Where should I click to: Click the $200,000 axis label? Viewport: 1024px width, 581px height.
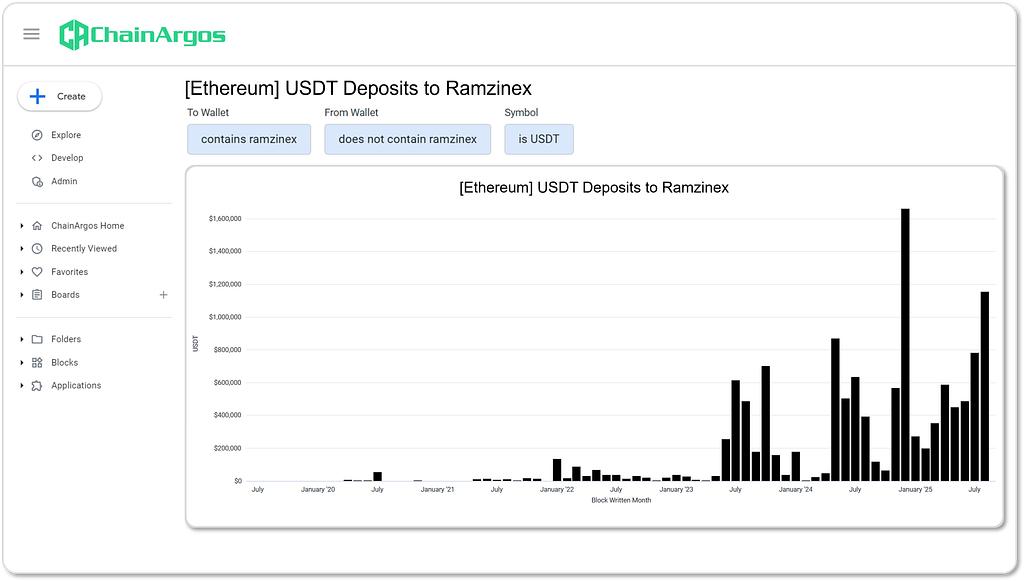pyautogui.click(x=227, y=448)
